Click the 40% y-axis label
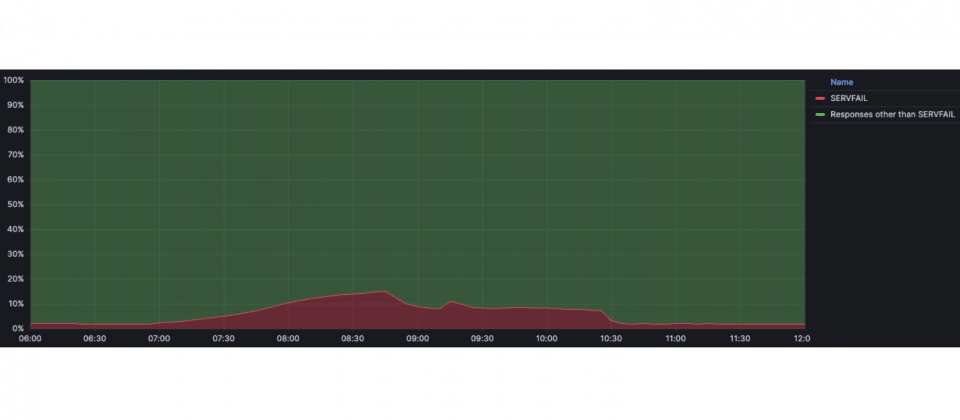This screenshot has width=960, height=420. coord(15,230)
